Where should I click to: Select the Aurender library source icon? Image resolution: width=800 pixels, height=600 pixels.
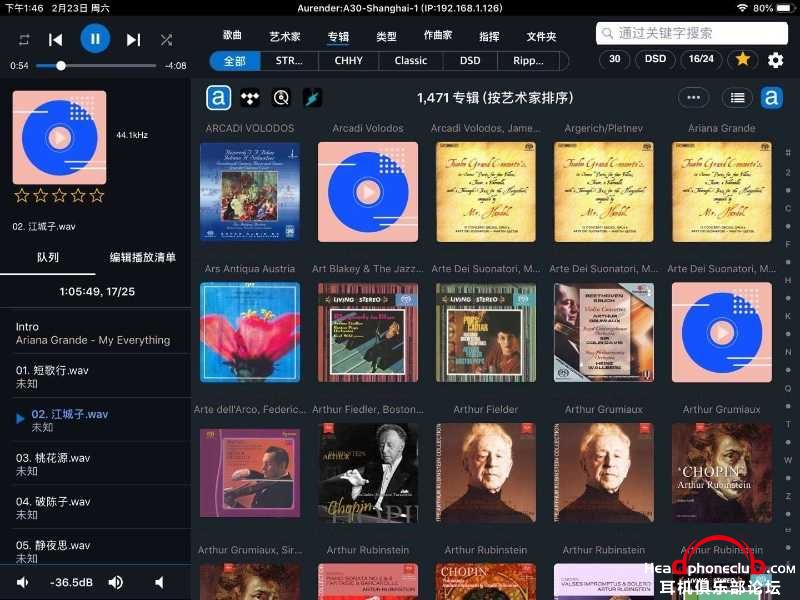click(x=218, y=97)
